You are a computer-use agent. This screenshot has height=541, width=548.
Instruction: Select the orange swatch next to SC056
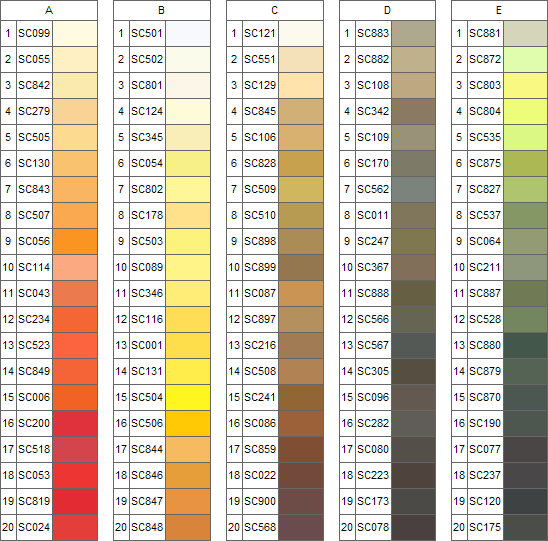click(x=75, y=241)
